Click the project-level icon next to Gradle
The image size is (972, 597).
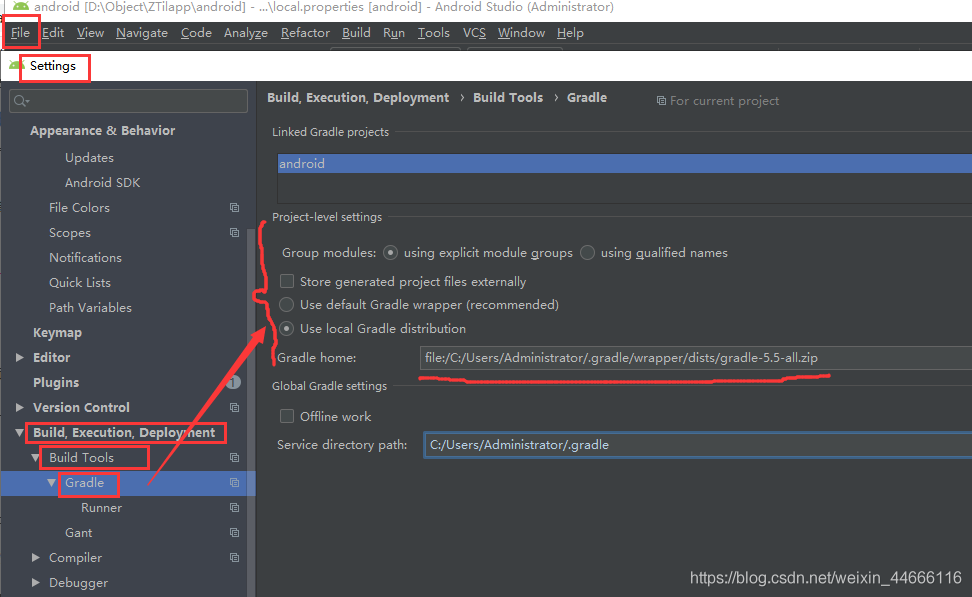click(x=234, y=482)
